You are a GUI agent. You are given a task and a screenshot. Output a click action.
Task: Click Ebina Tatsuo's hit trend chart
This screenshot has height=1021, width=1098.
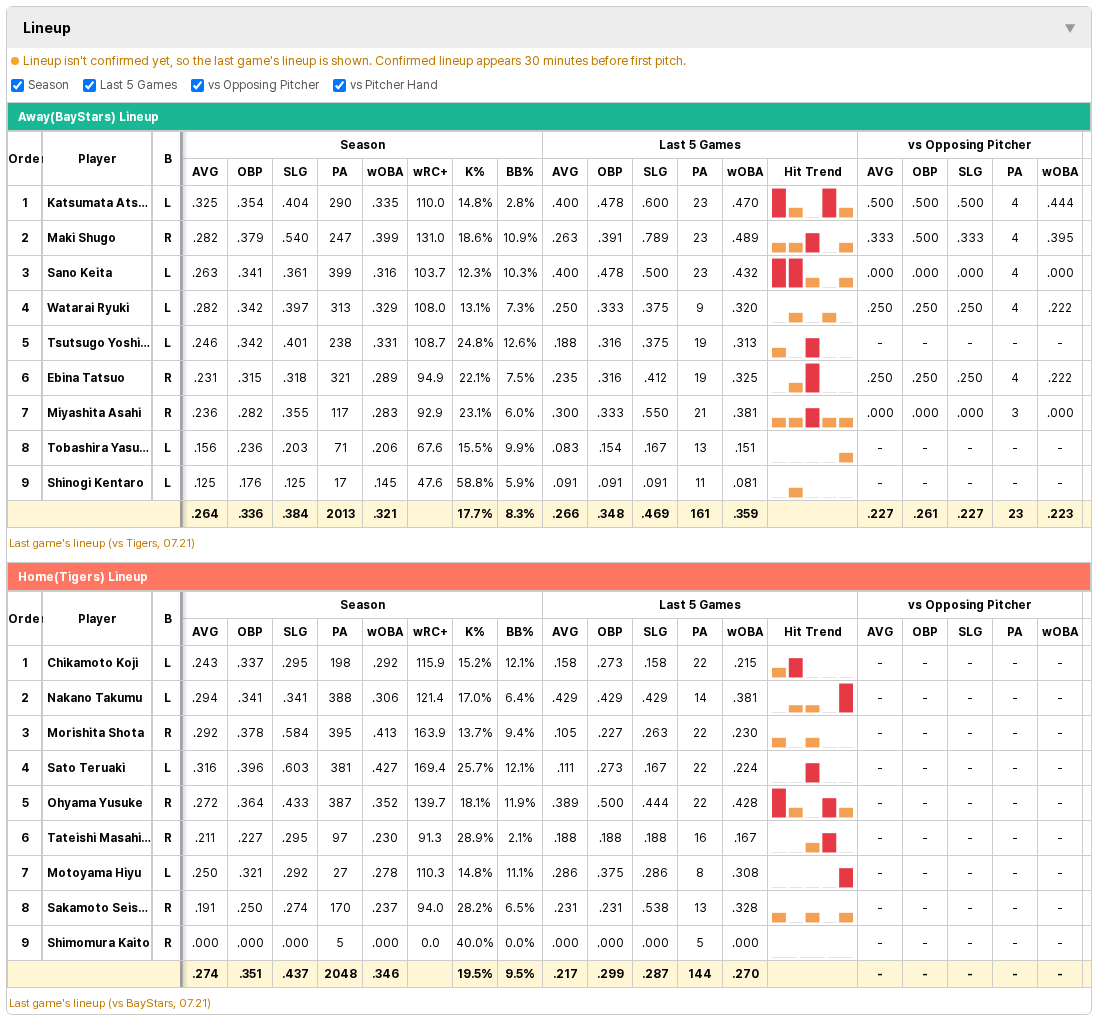pos(812,378)
